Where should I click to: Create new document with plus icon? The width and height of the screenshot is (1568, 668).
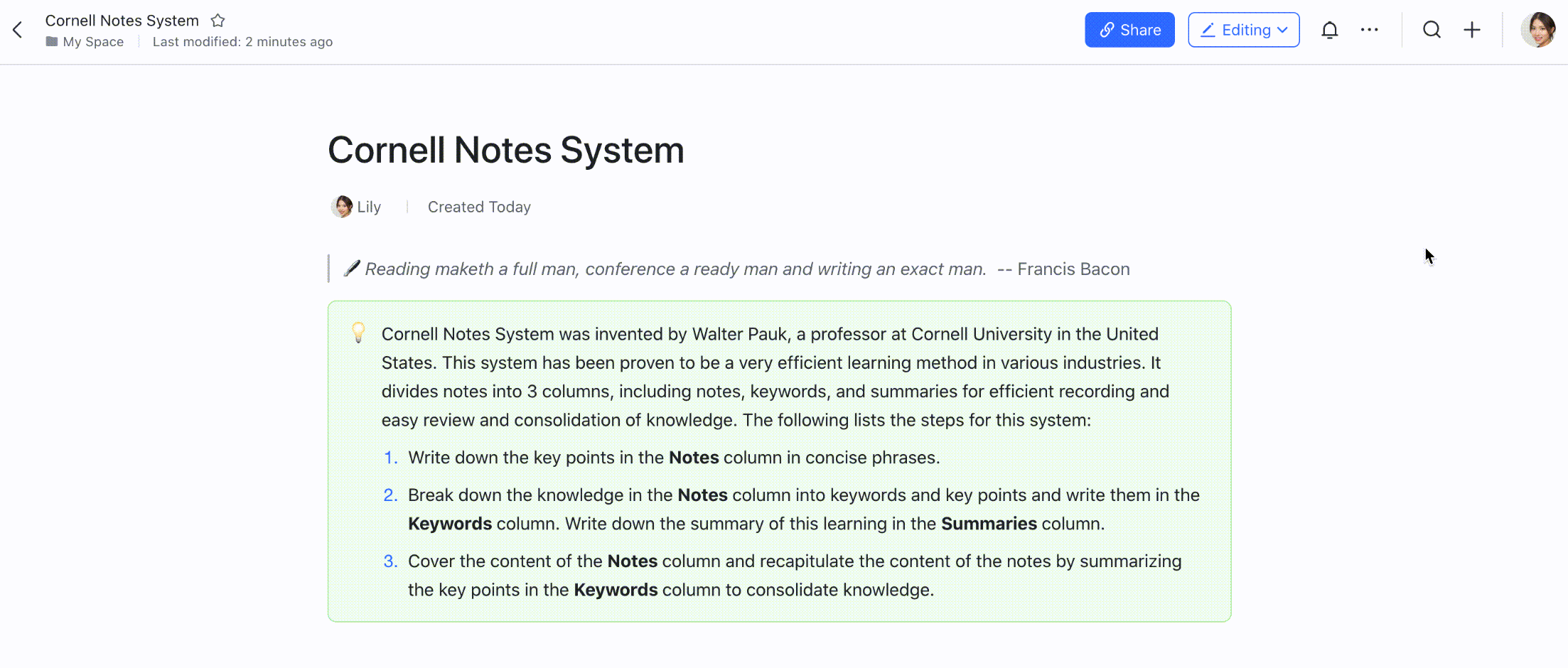point(1472,30)
